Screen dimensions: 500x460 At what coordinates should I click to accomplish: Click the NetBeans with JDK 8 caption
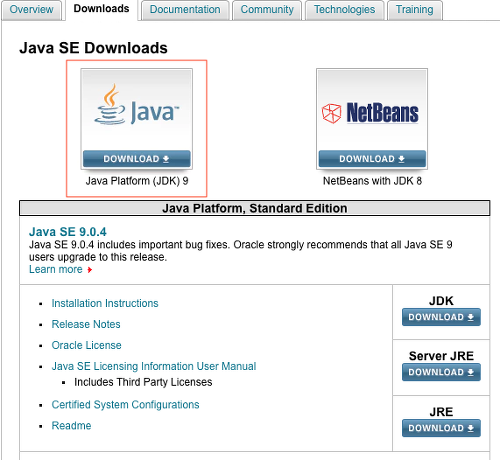(x=372, y=181)
